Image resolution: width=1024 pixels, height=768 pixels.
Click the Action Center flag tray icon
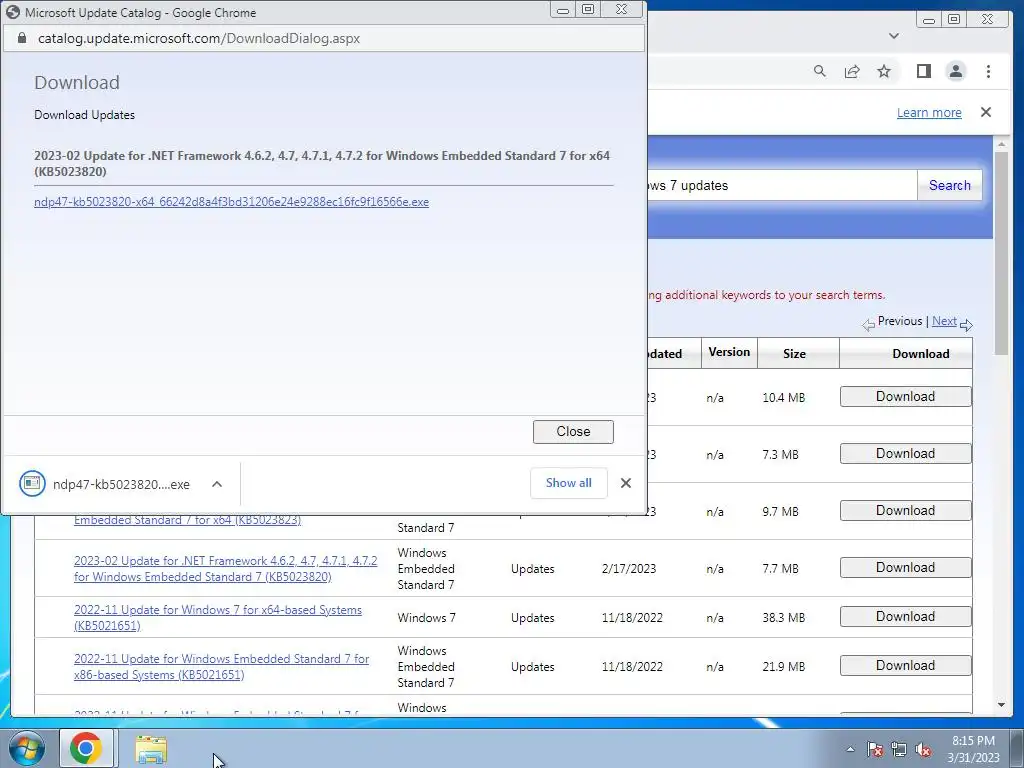874,749
